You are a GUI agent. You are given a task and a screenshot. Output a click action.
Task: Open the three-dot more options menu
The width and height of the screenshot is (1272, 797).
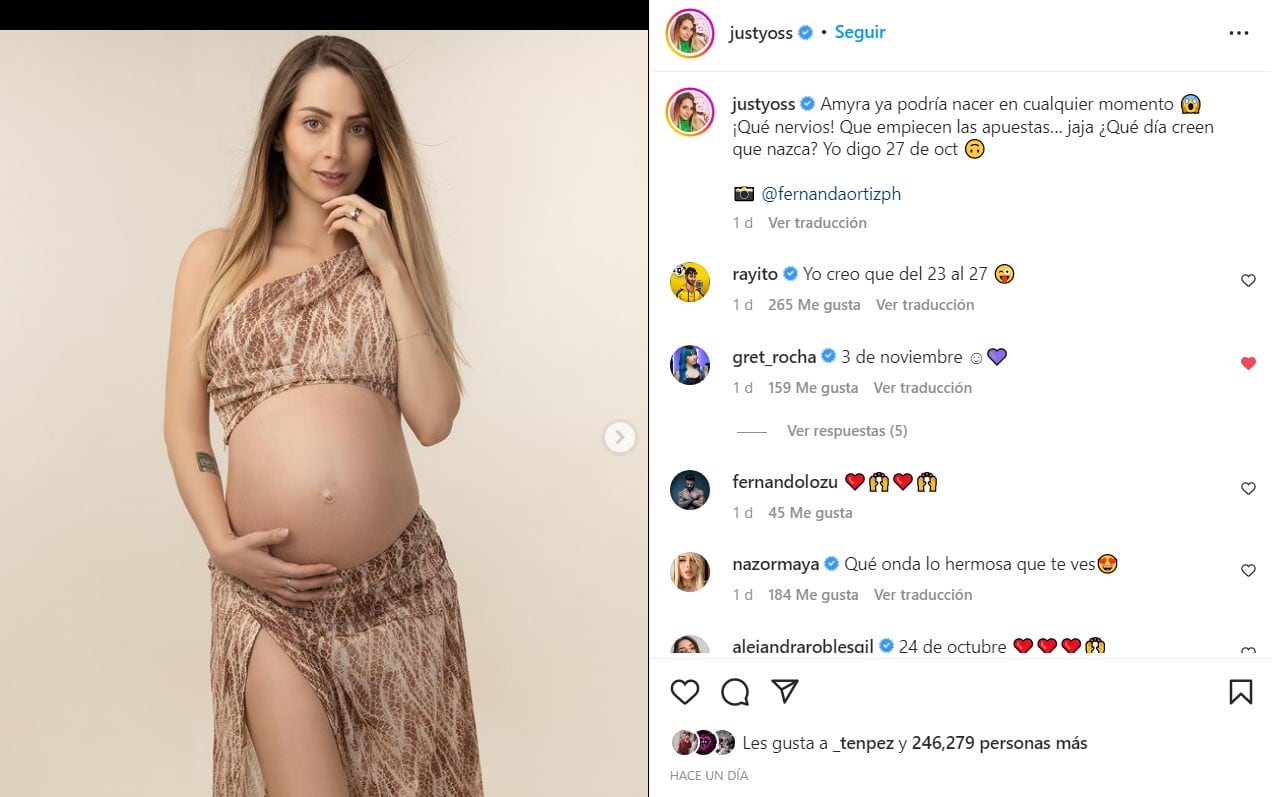(1239, 33)
